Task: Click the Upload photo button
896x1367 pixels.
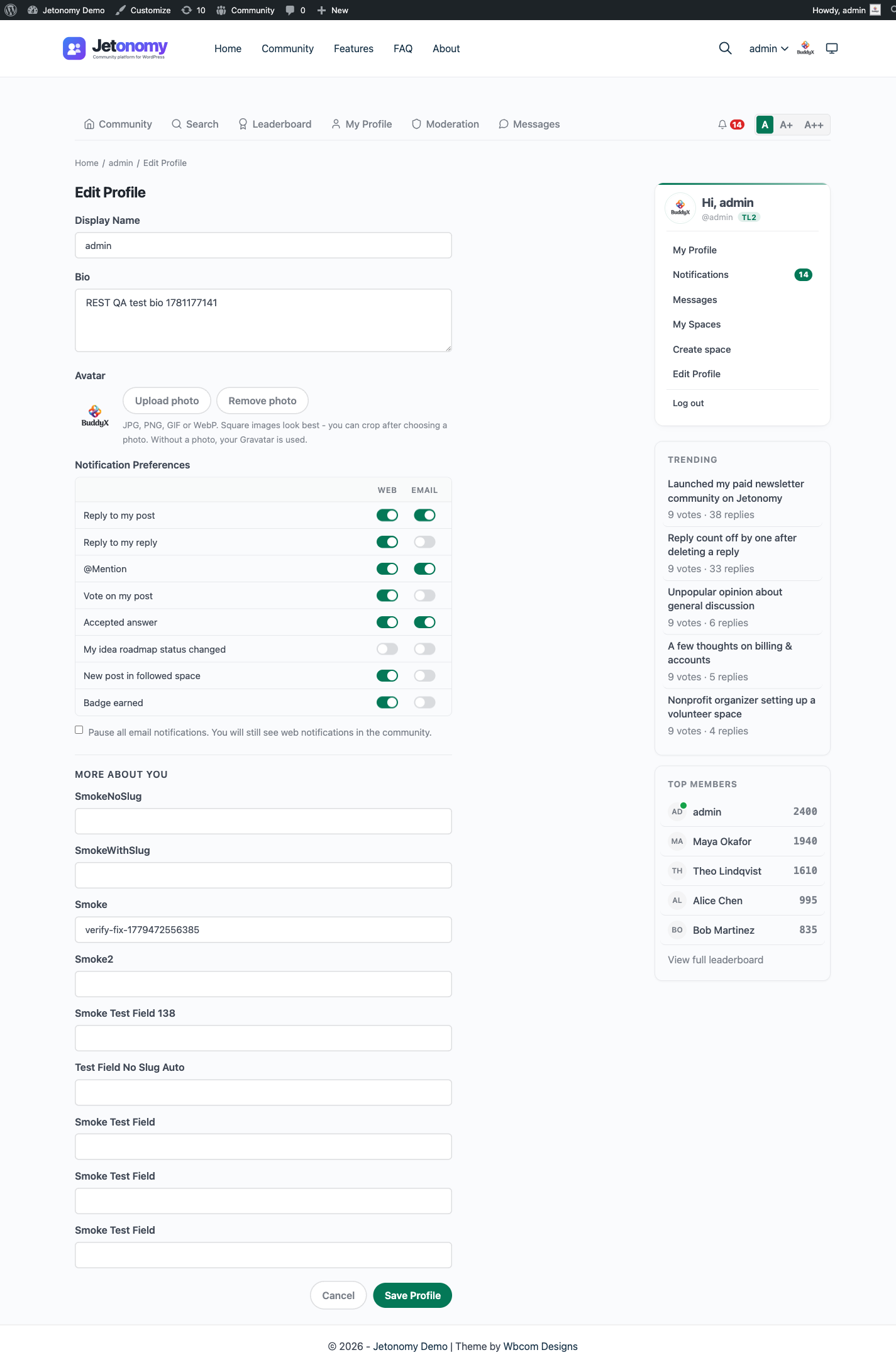Action: [x=167, y=401]
